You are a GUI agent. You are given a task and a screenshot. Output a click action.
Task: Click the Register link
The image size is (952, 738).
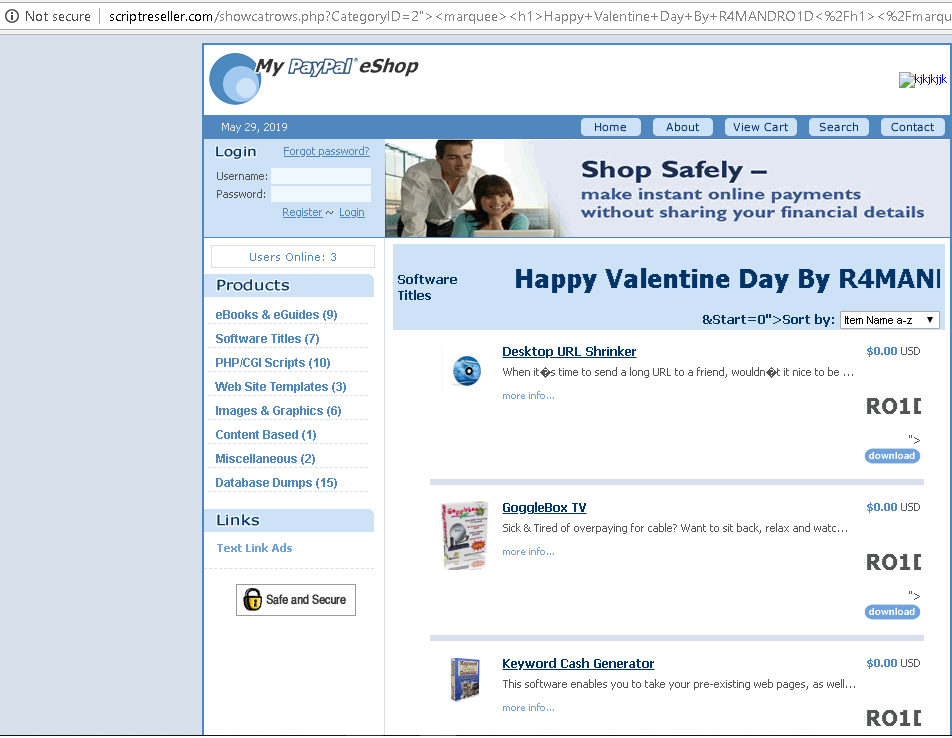(302, 212)
